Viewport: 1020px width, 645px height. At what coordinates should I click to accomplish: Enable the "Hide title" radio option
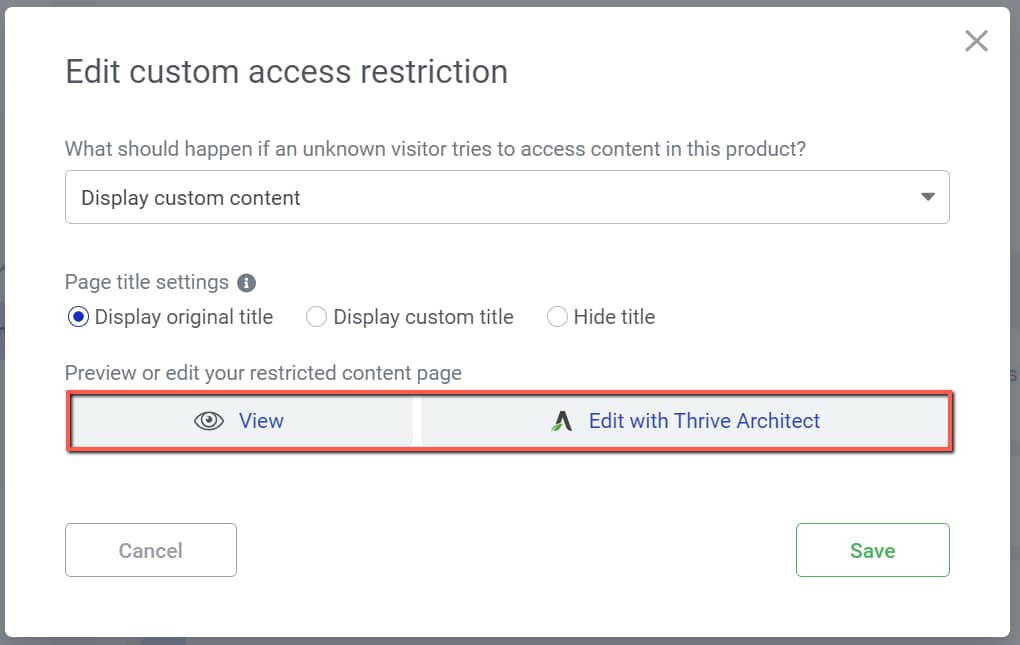(x=557, y=317)
